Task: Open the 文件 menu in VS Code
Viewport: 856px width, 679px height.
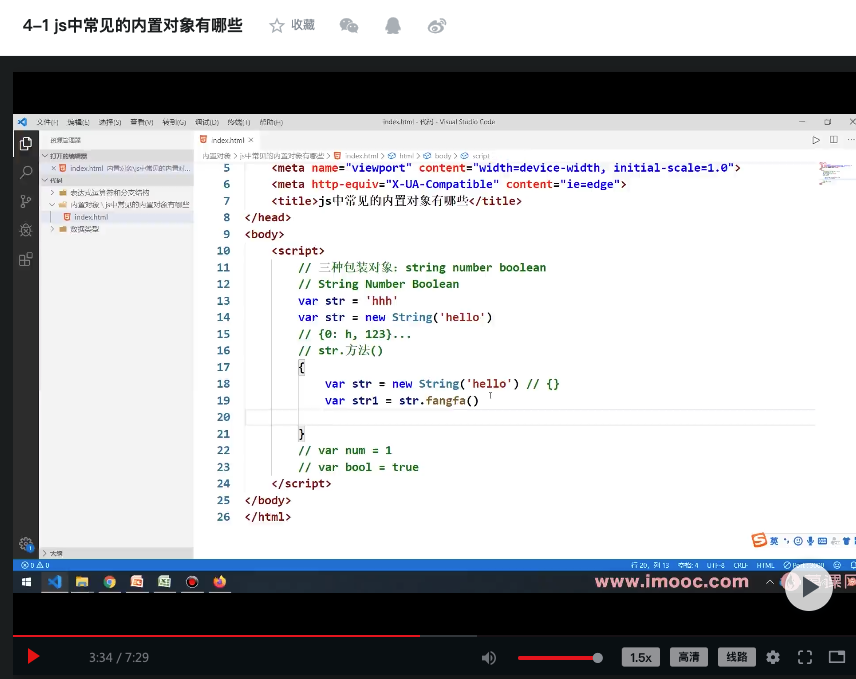Action: 47,122
